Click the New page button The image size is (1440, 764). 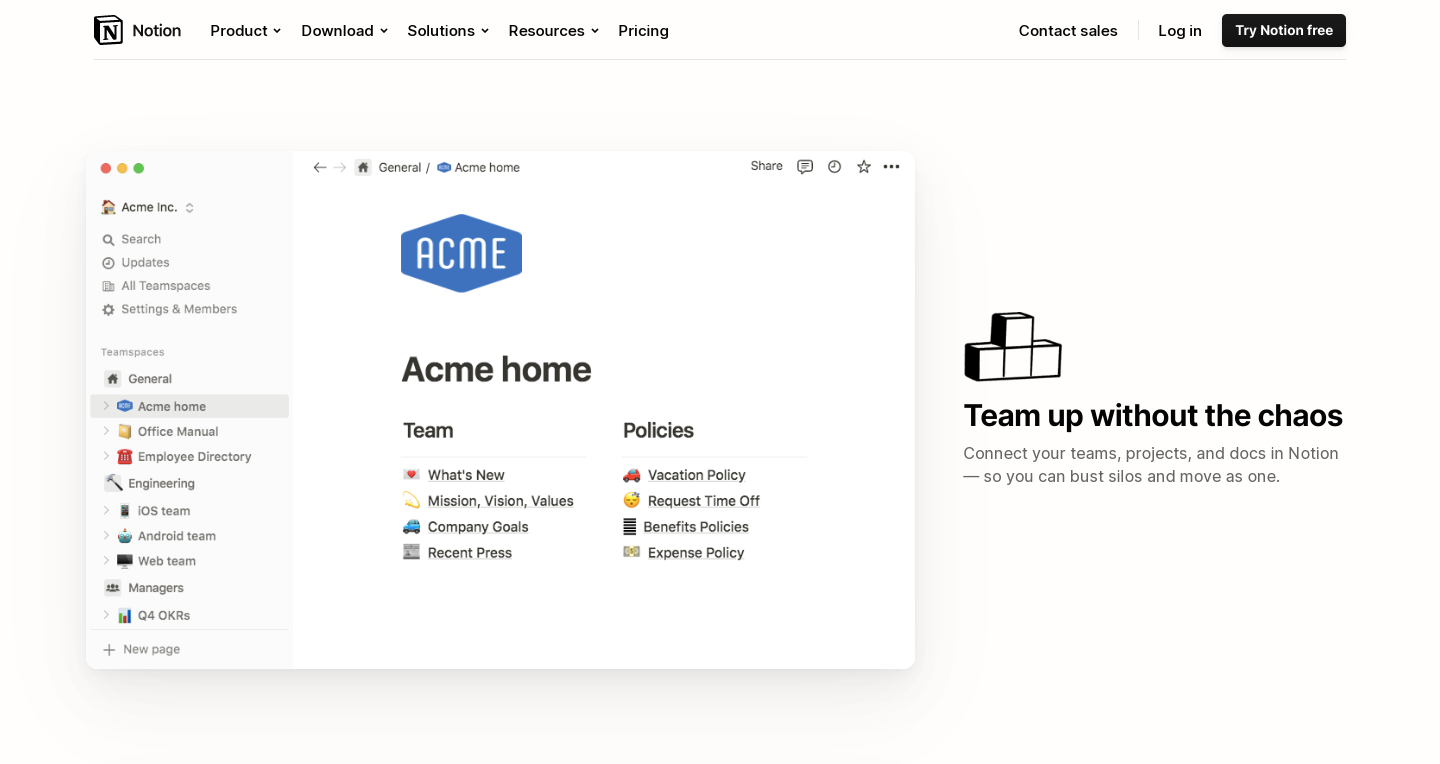141,649
